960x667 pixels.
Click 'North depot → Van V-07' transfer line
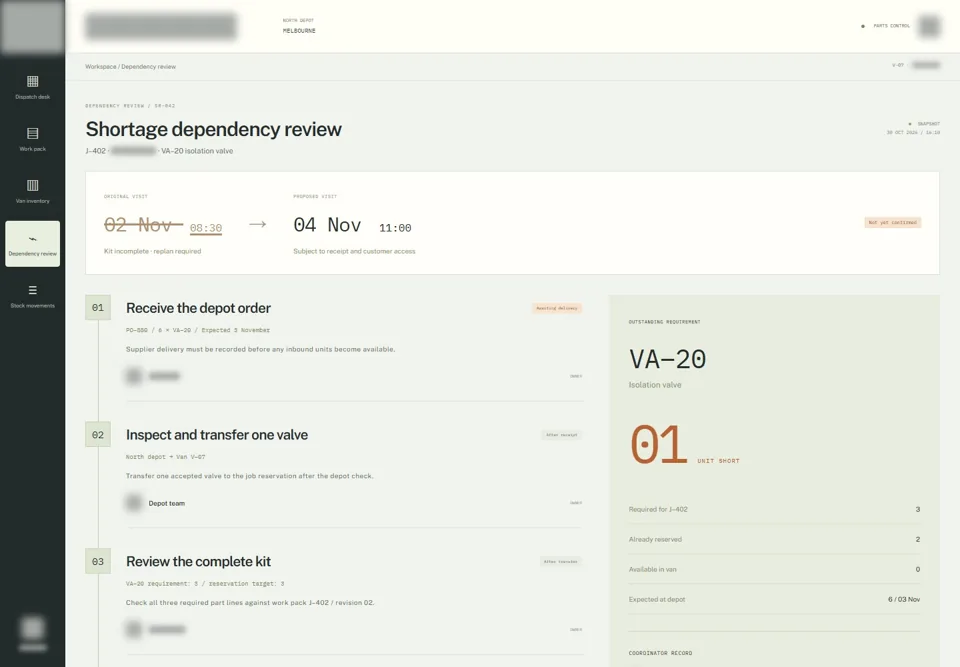(165, 457)
